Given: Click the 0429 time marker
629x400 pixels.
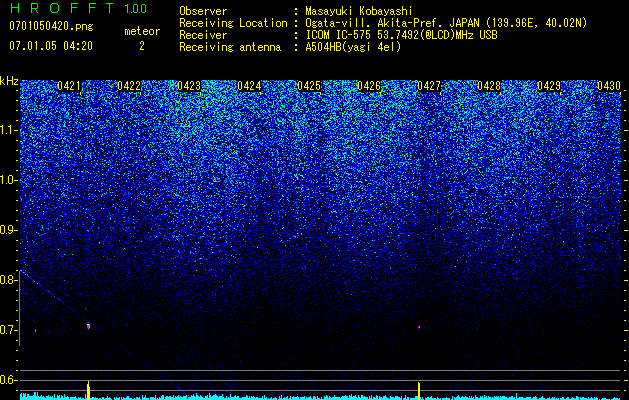Looking at the screenshot, I should point(549,86).
